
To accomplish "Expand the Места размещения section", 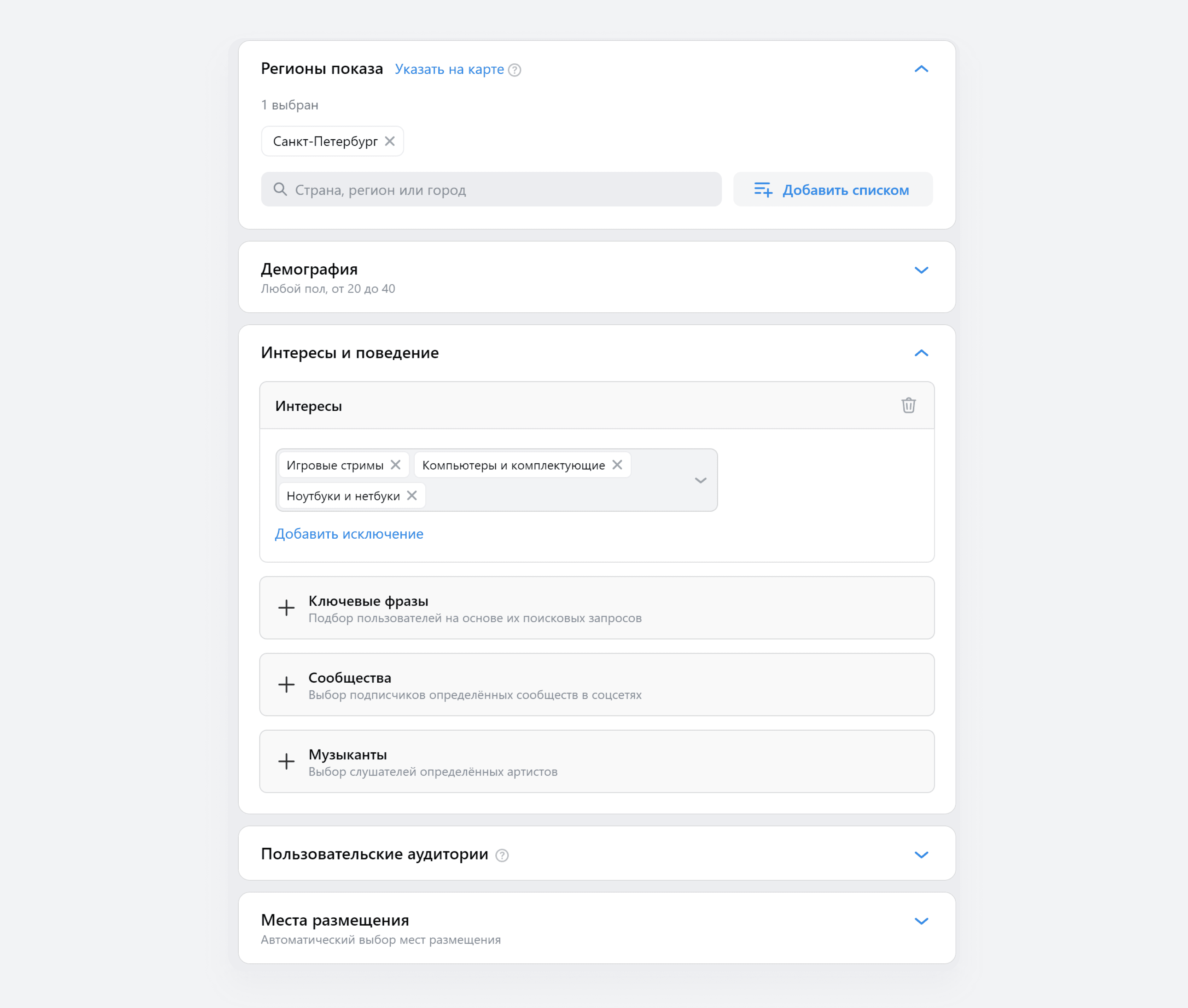I will (921, 921).
